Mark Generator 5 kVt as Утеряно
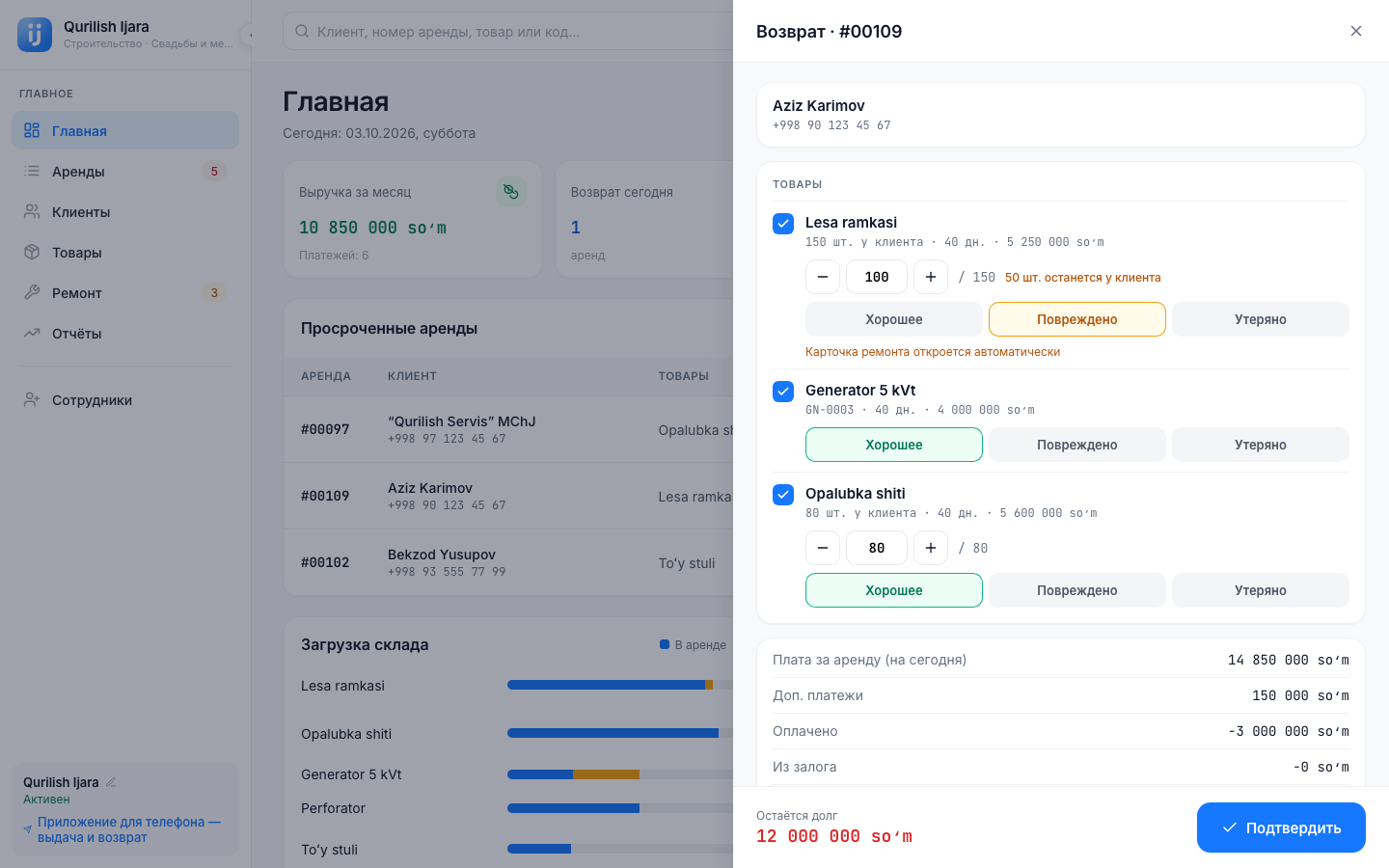Viewport: 1389px width, 868px height. click(1261, 445)
